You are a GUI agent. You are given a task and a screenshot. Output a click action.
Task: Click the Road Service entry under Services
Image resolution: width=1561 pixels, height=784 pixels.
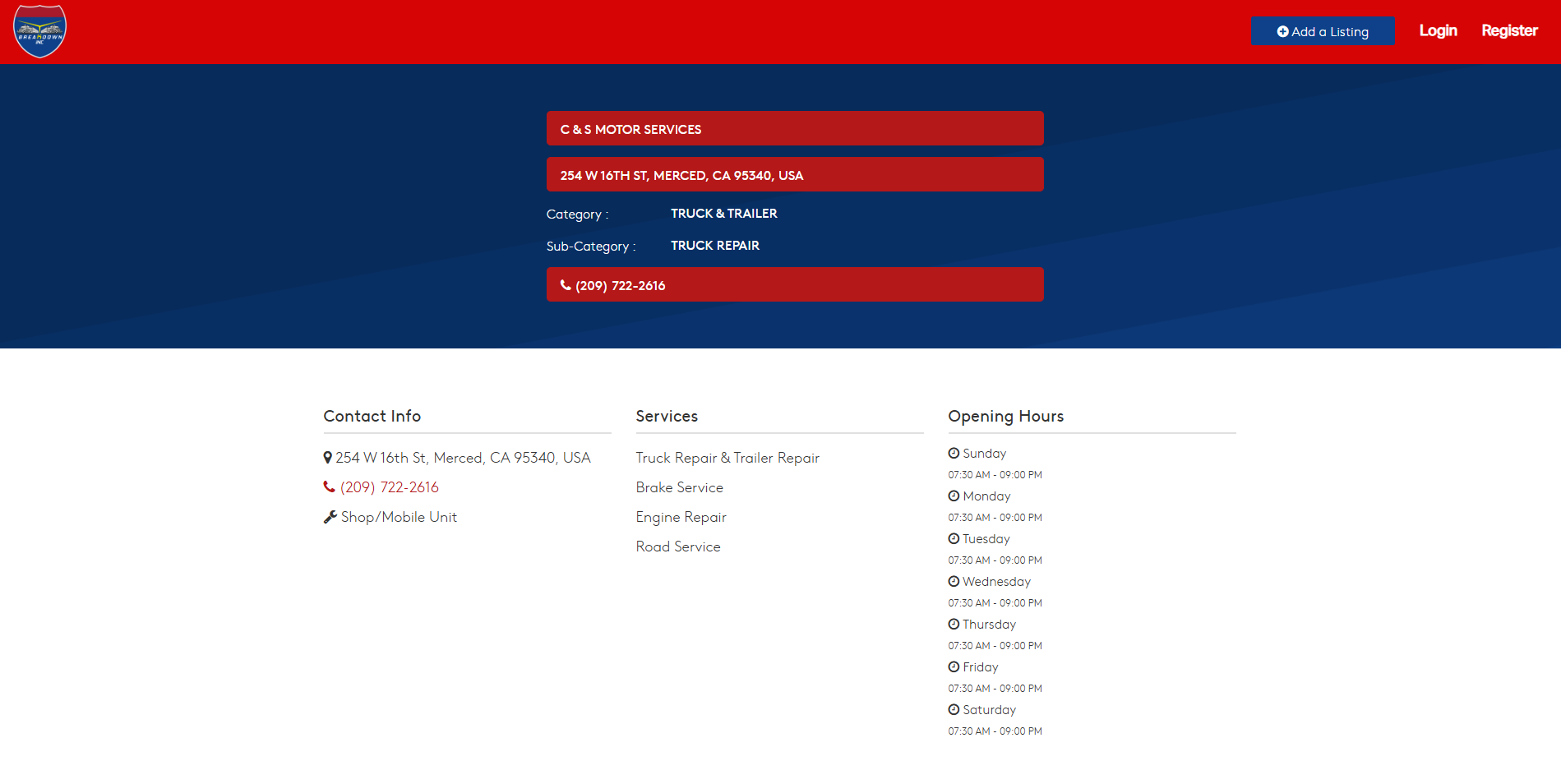pos(678,546)
